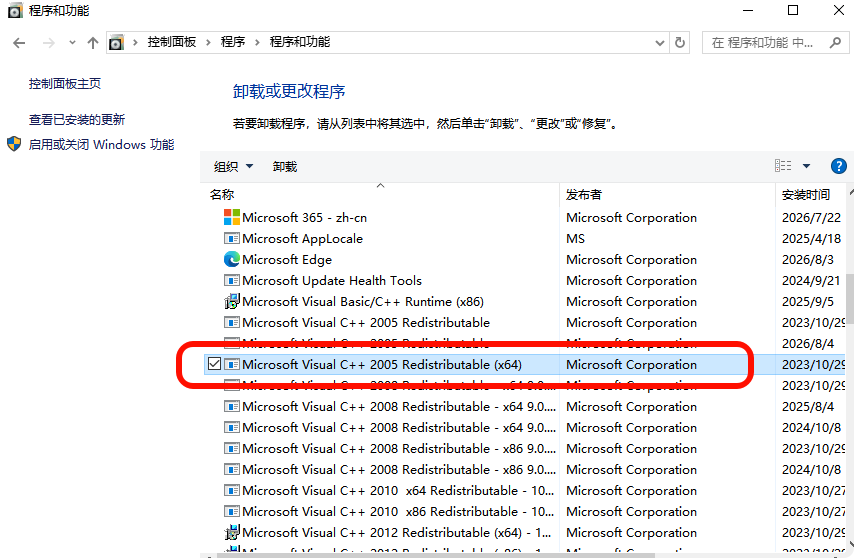The width and height of the screenshot is (854, 558).
Task: Select Visual C++ 2010 x86 Redistributable name
Action: pyautogui.click(x=398, y=512)
